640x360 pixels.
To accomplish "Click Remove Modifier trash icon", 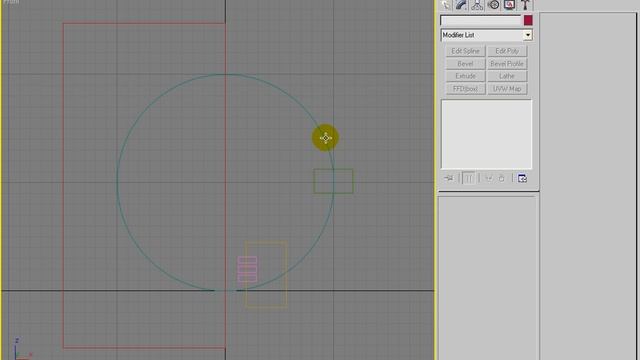I will [x=502, y=178].
